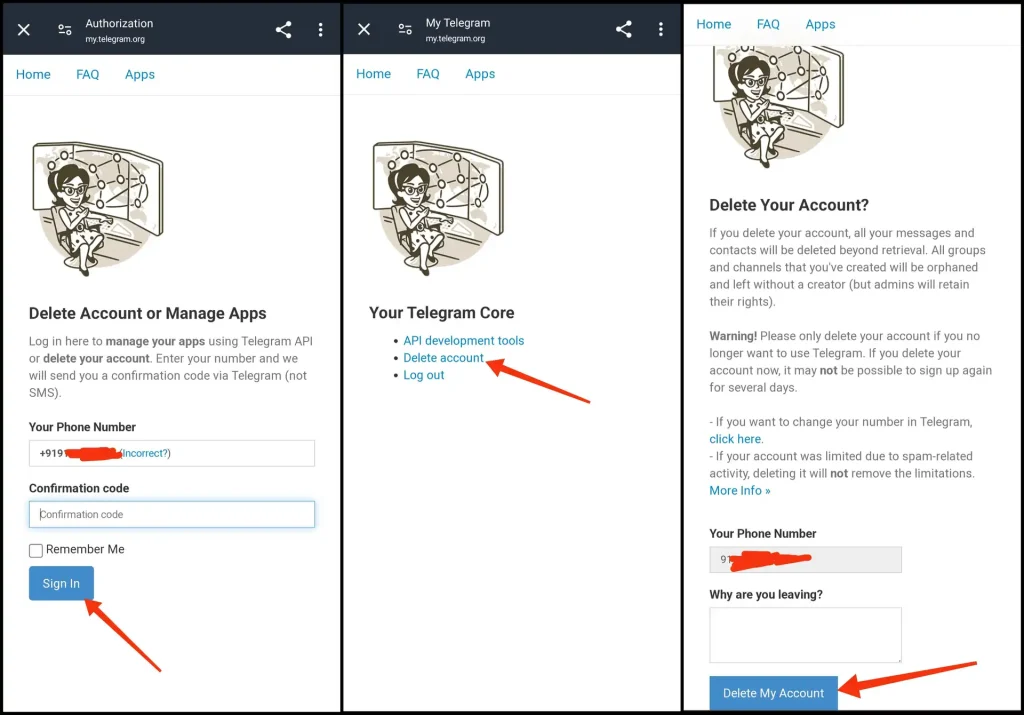Enable the Remember Me checkbox

click(x=35, y=549)
